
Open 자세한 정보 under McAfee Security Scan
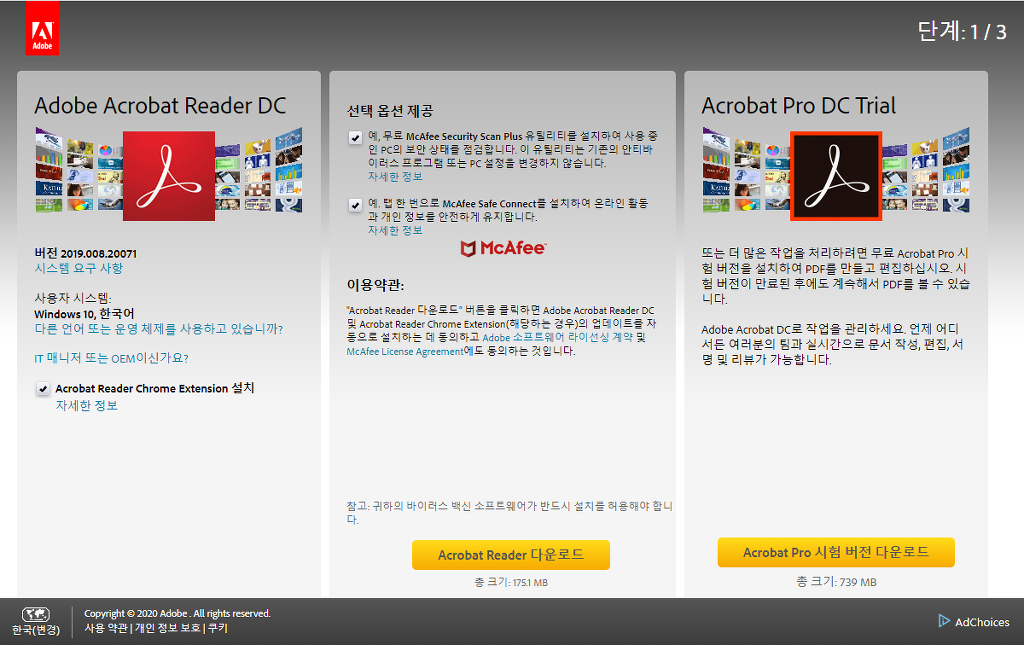pyautogui.click(x=395, y=177)
